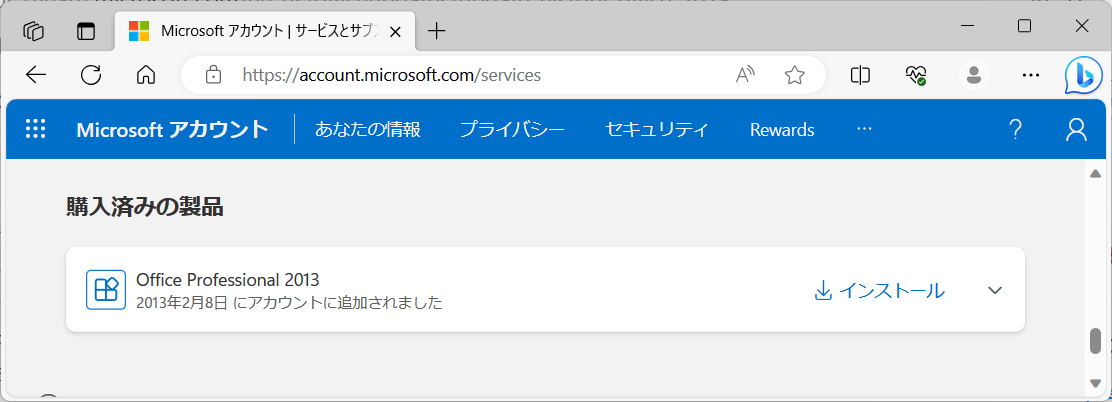This screenshot has width=1112, height=402.
Task: Open Browser Essentials heart icon
Action: pos(916,74)
